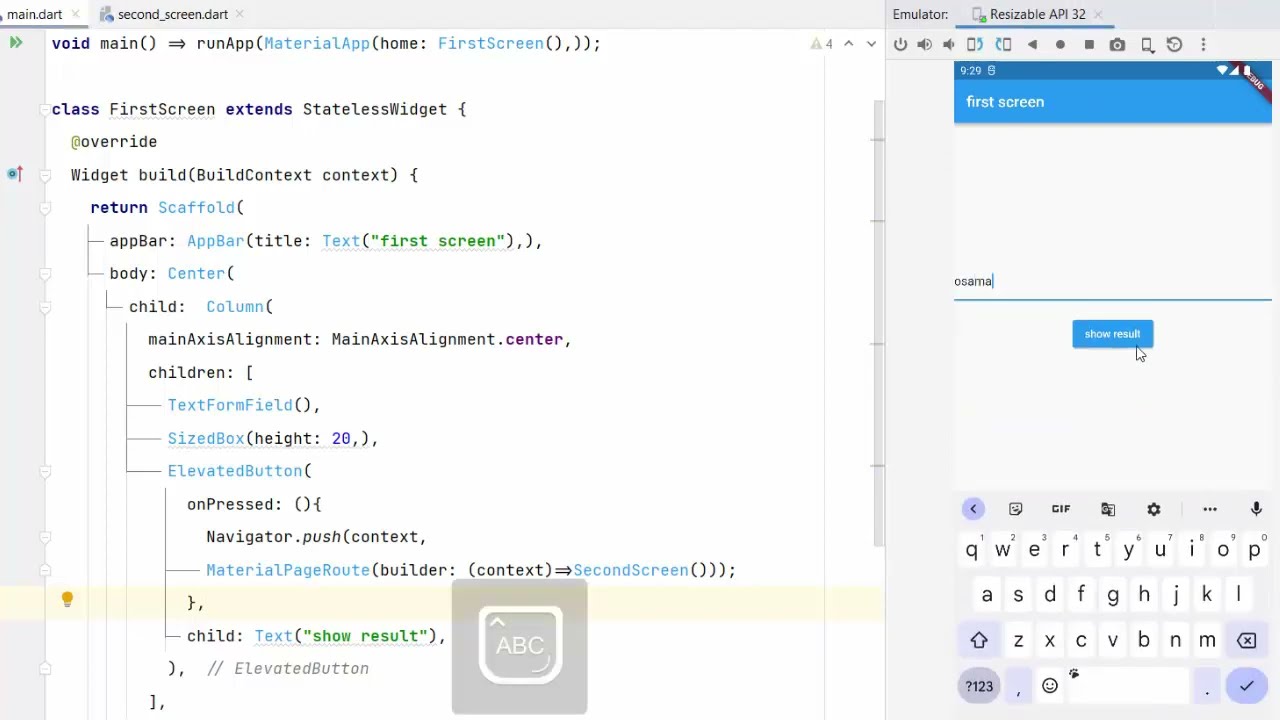Open the emulator display mode dropdown
This screenshot has width=1280, height=720.
click(x=1148, y=45)
